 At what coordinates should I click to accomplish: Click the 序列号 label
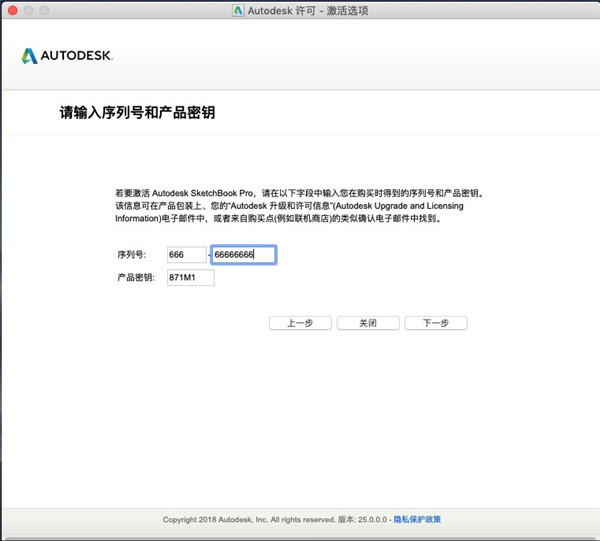click(x=131, y=255)
